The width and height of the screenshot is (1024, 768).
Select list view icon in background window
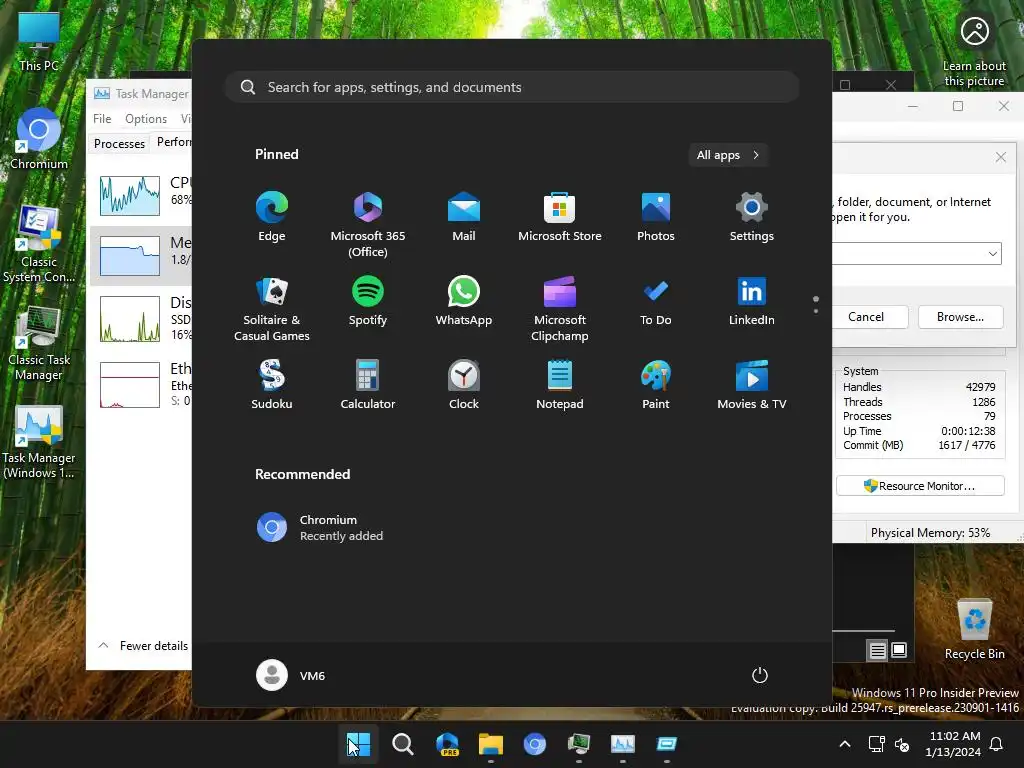pos(877,650)
